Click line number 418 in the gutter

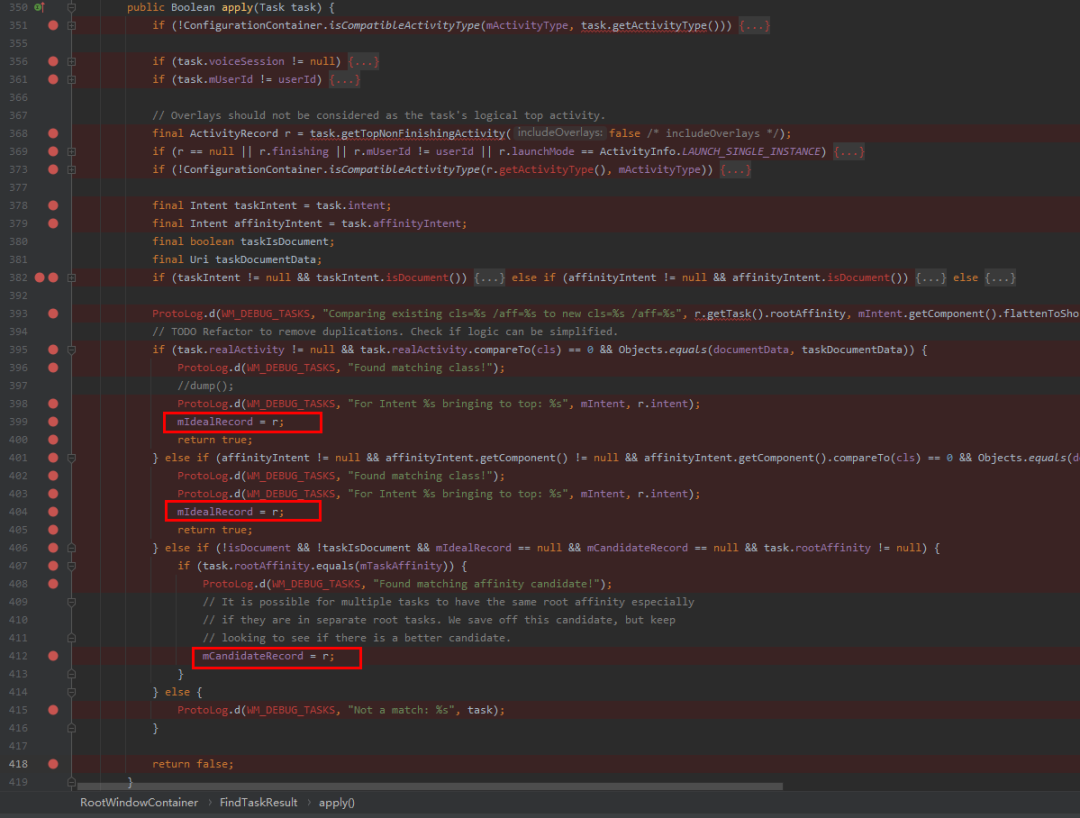pos(19,764)
